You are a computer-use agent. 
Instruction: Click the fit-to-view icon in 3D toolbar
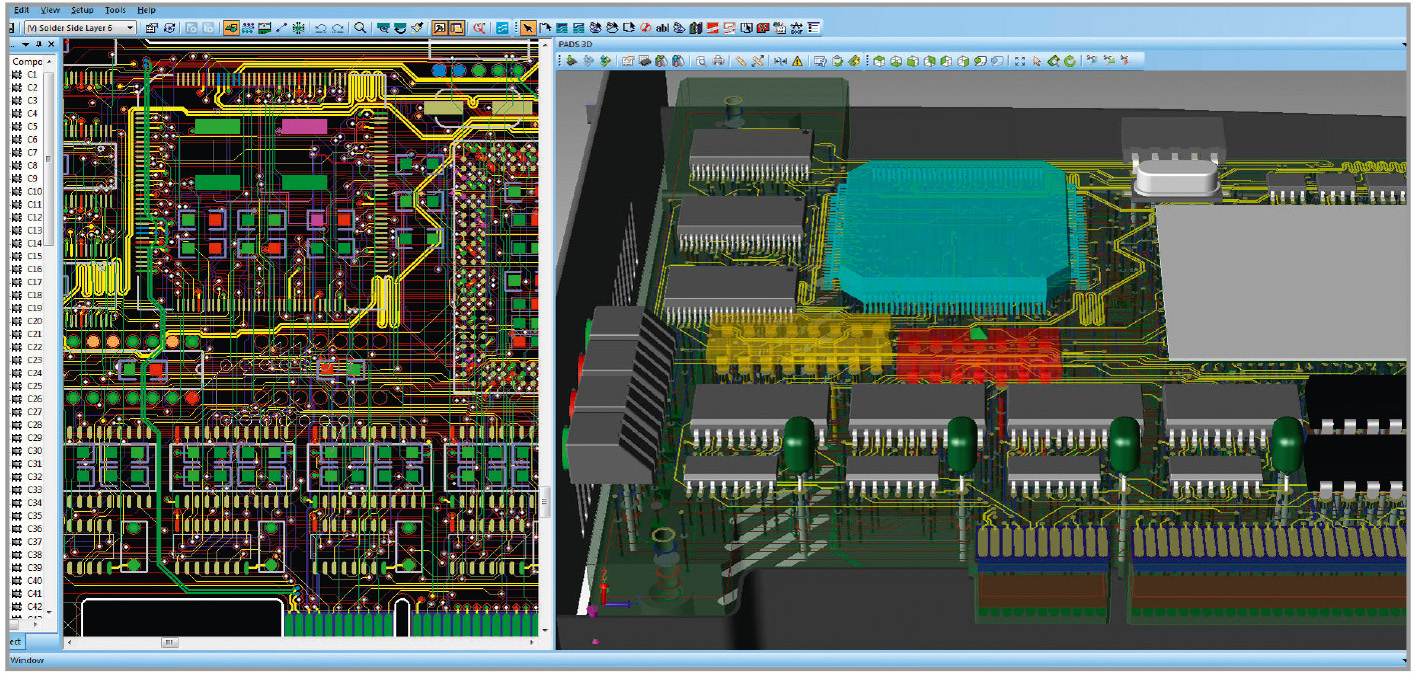tap(1019, 61)
